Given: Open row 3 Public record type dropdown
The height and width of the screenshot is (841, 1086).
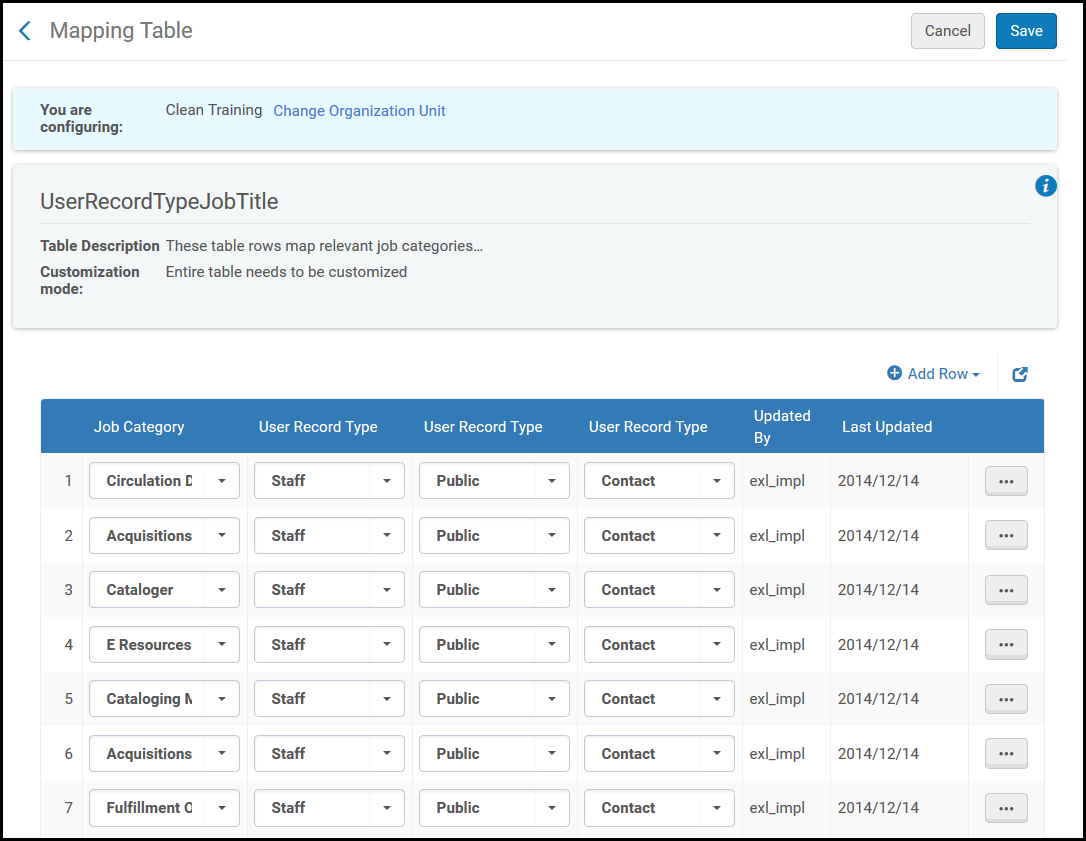Looking at the screenshot, I should coord(494,590).
